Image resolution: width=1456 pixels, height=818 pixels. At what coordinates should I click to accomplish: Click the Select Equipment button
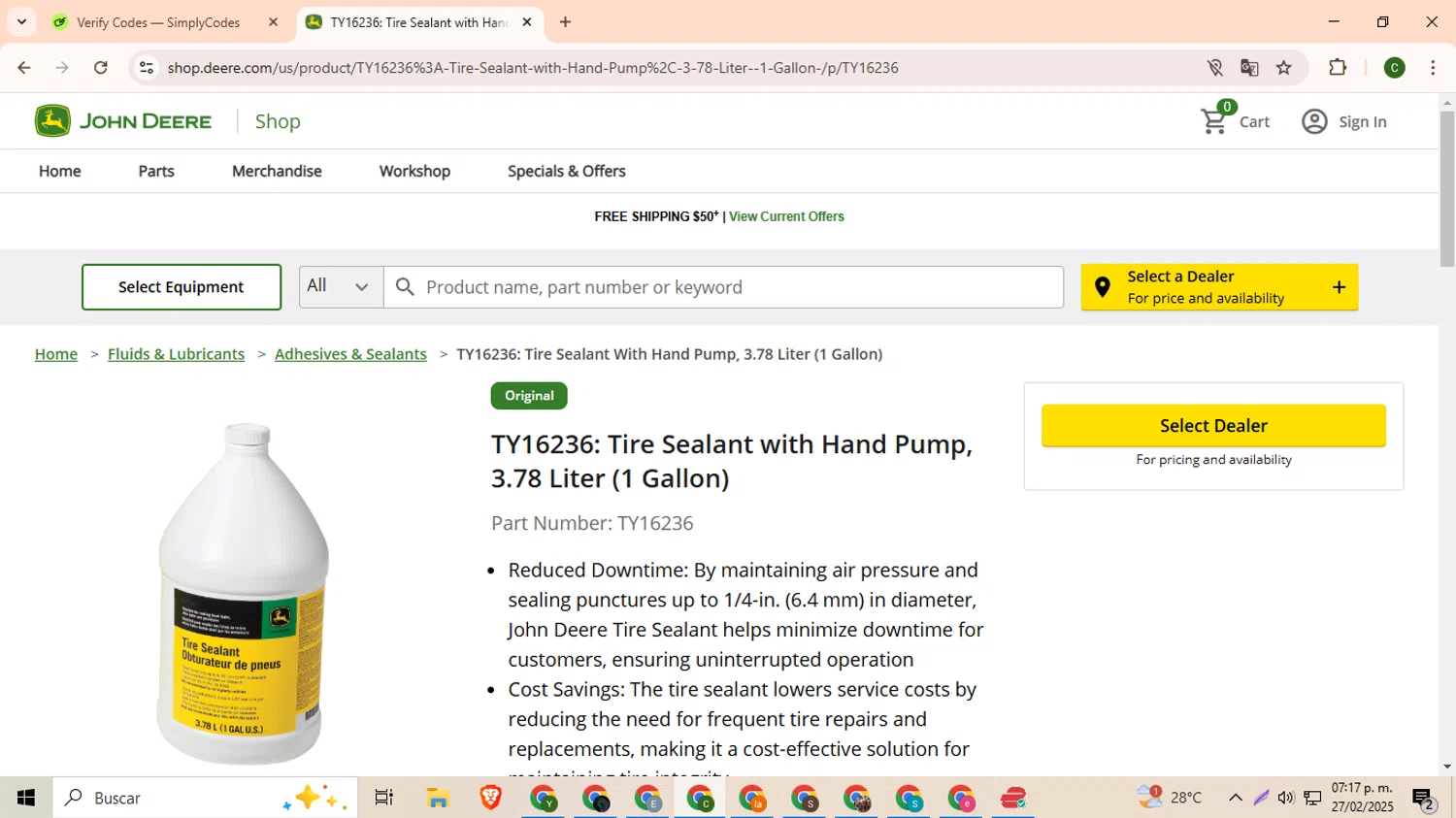[182, 287]
